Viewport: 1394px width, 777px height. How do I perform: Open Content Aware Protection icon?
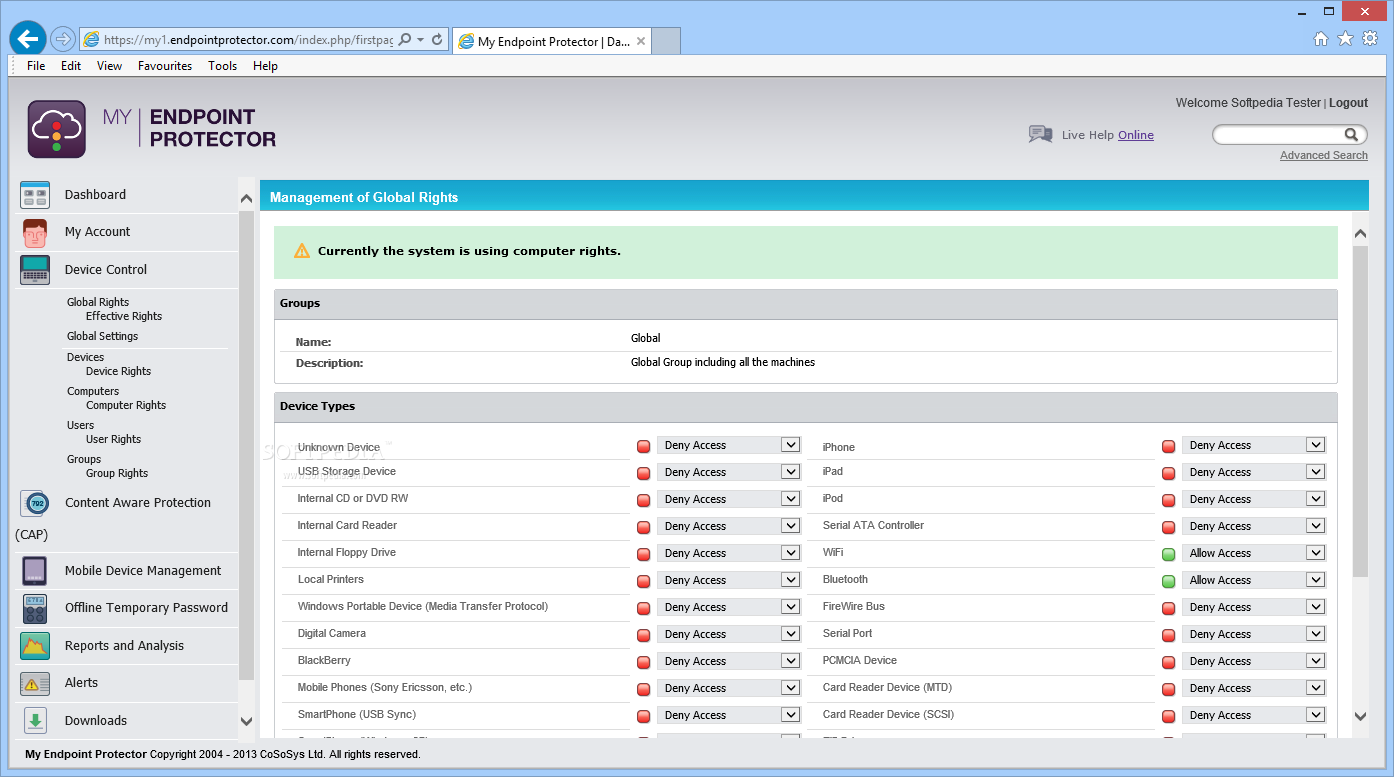35,503
